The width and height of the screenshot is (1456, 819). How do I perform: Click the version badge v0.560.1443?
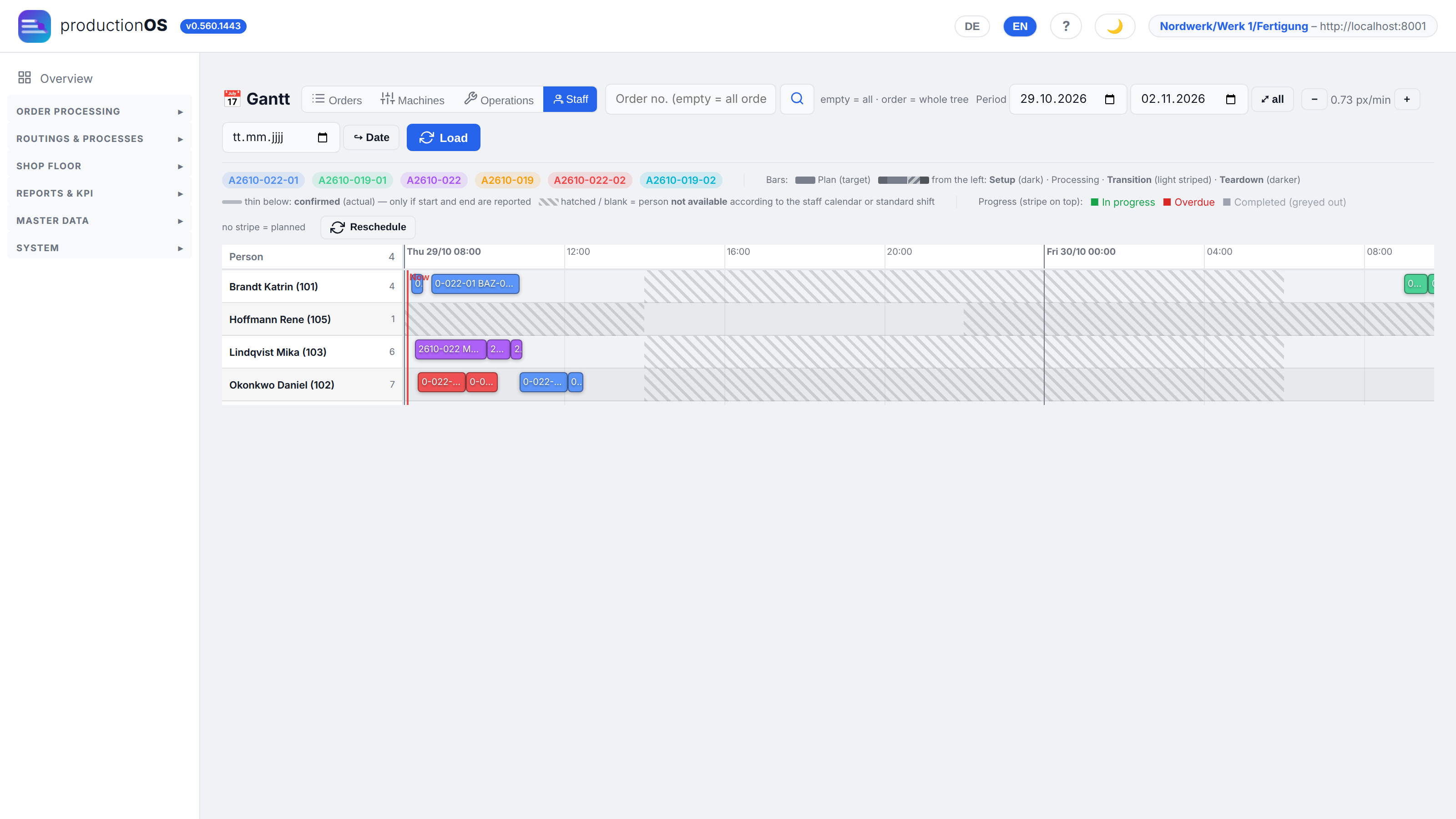click(x=213, y=26)
